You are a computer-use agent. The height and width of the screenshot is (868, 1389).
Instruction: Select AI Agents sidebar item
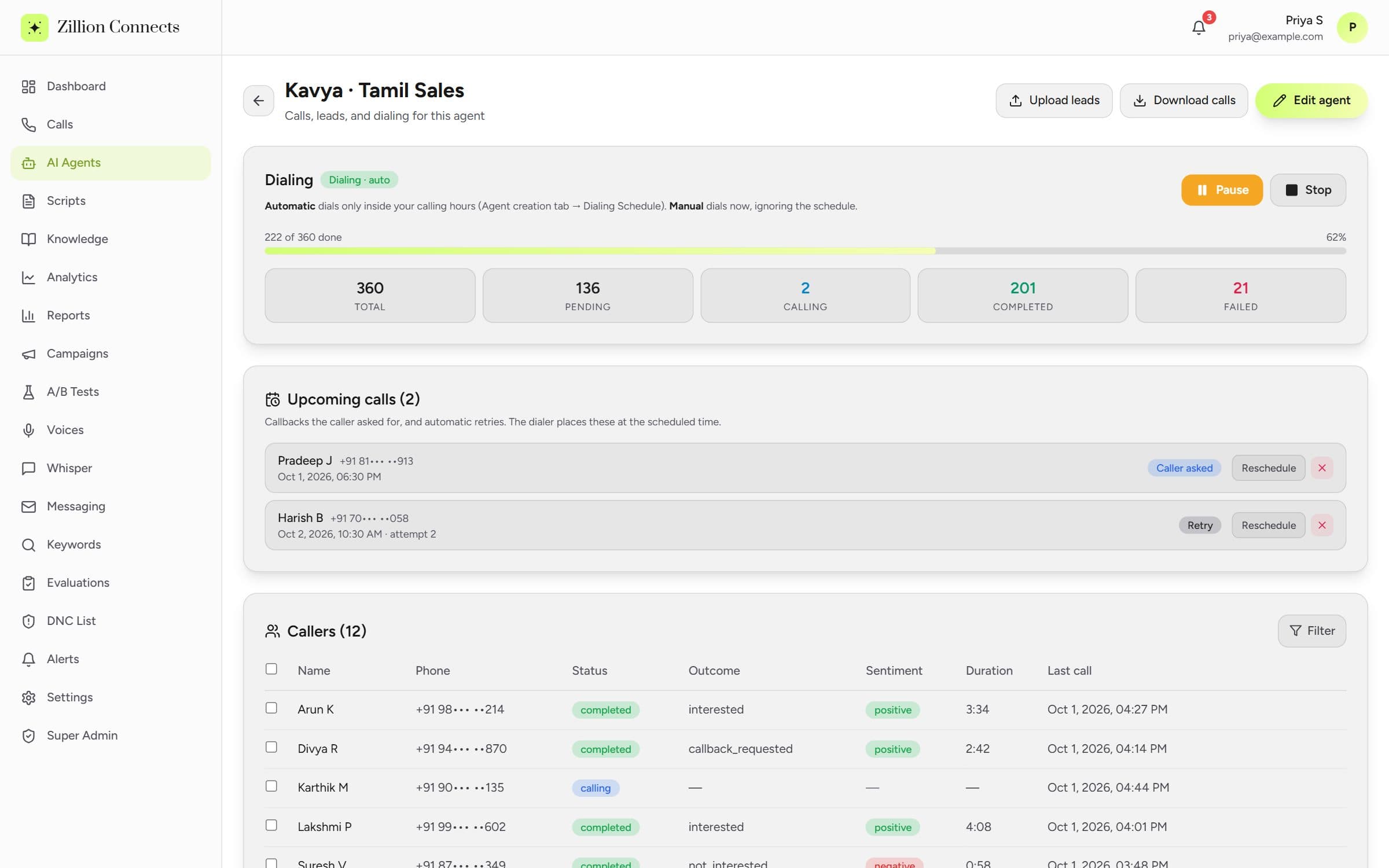(x=111, y=163)
